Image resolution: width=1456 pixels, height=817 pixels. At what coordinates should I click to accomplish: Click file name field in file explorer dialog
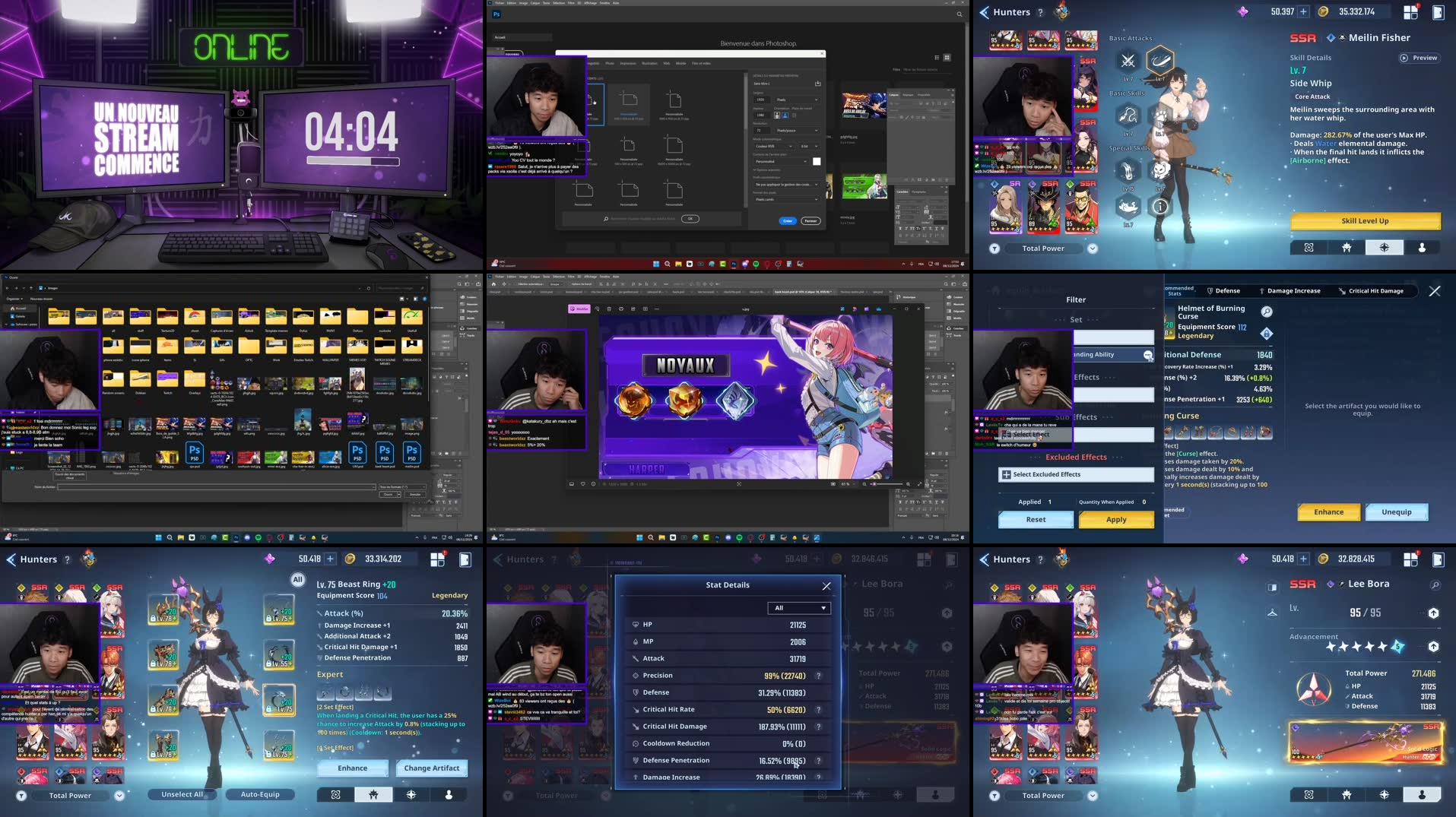(215, 487)
